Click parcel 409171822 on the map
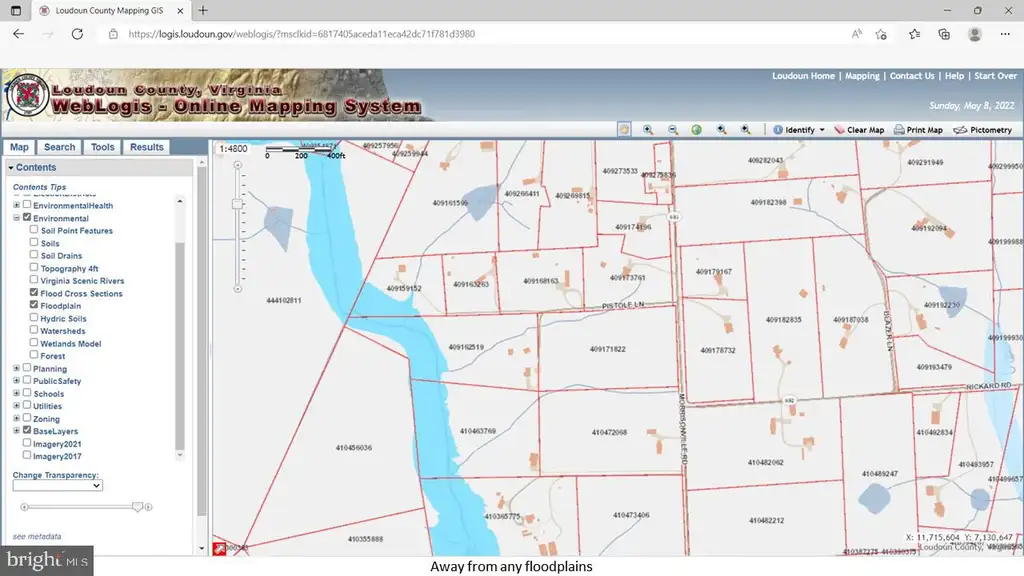The height and width of the screenshot is (576, 1024). [607, 349]
